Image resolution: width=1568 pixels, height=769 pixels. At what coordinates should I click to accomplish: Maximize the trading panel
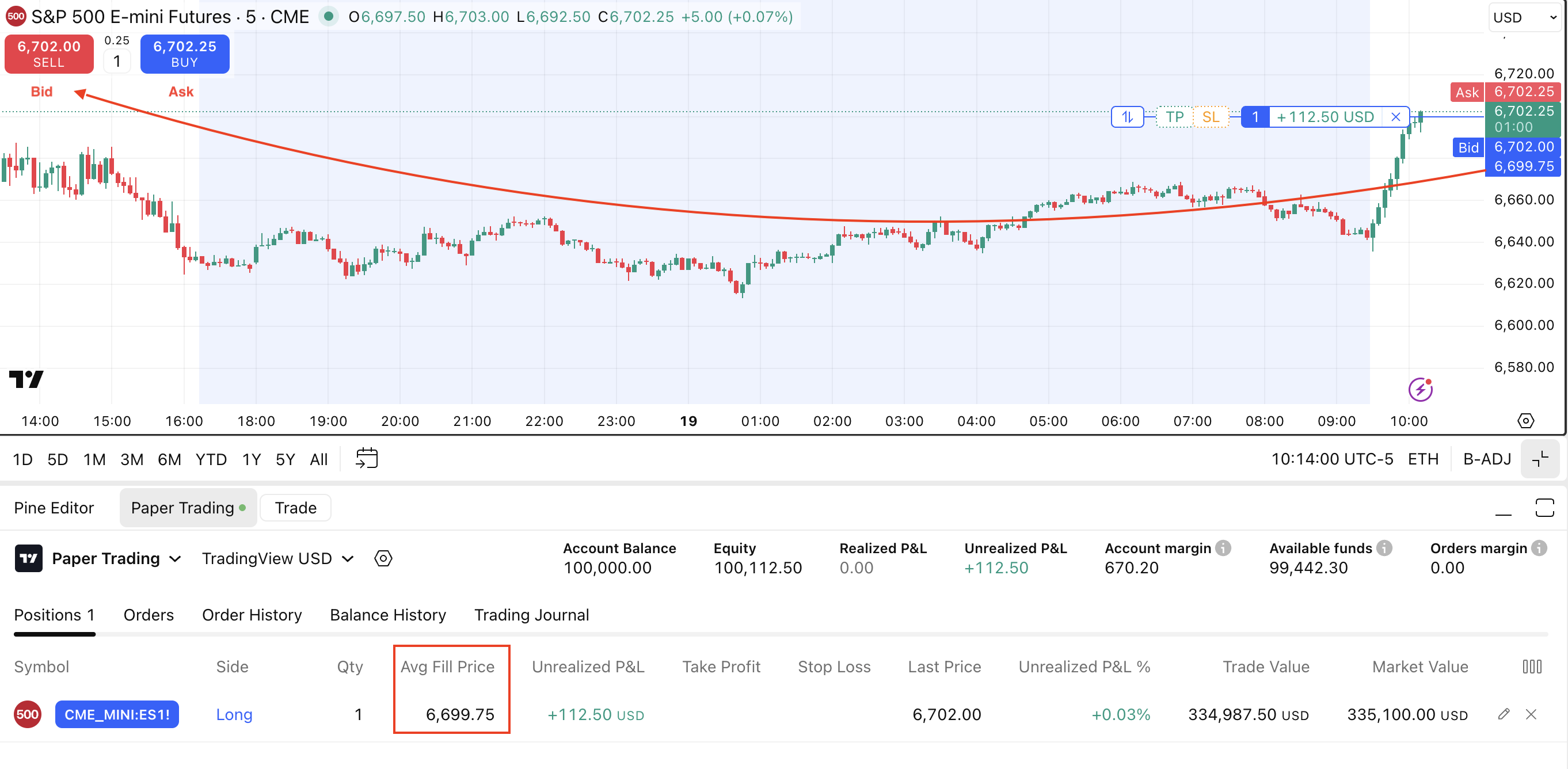point(1544,508)
